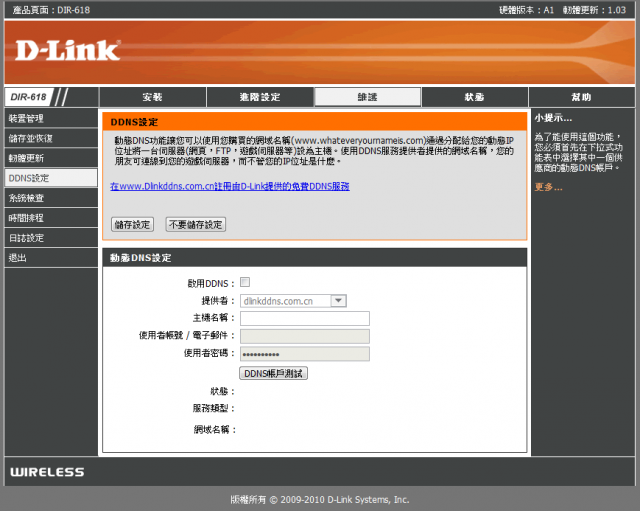640x511 pixels.
Task: Select 儲存並恢復 sidebar item
Action: [51, 138]
